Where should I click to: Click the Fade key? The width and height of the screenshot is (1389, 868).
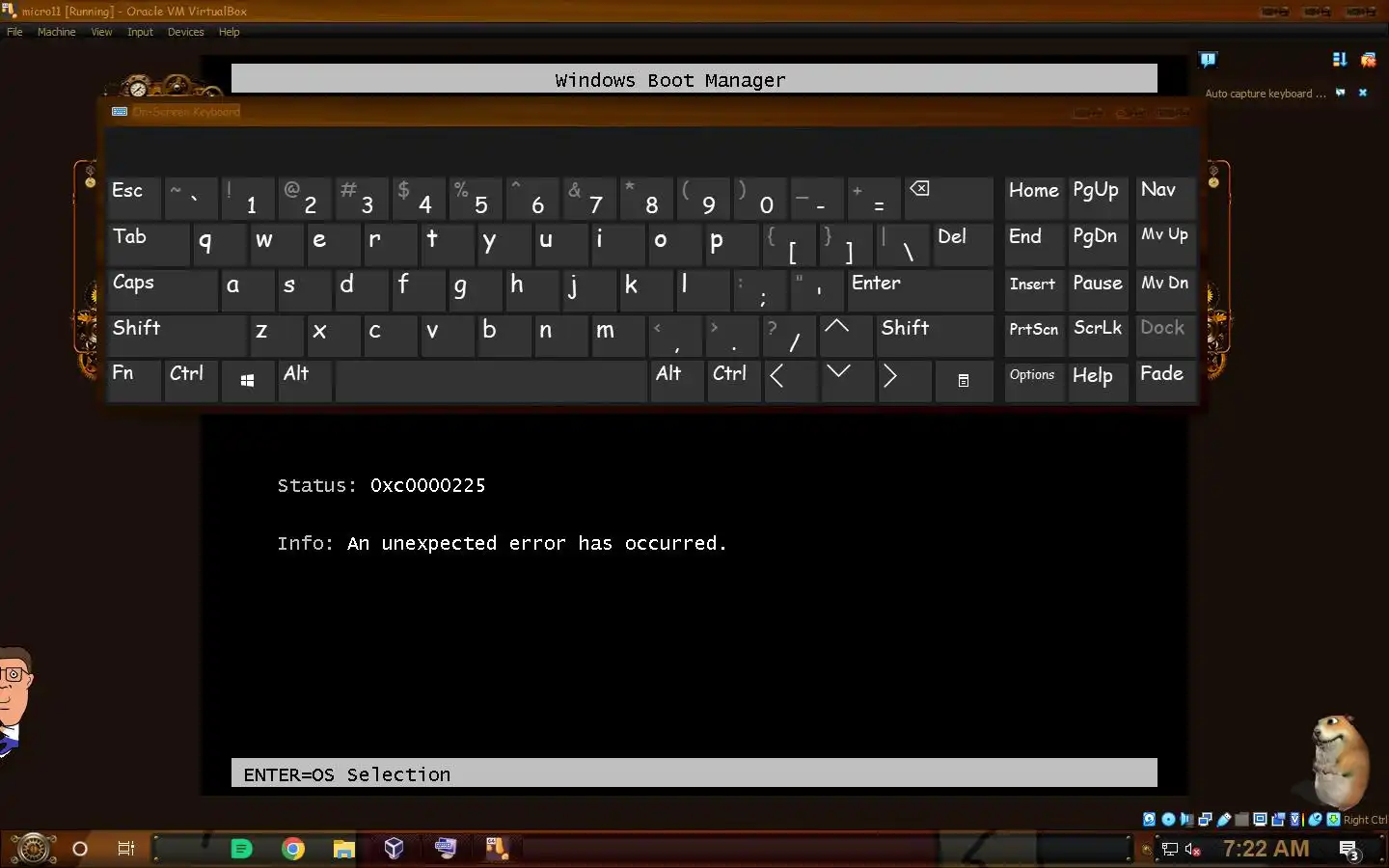coord(1165,380)
